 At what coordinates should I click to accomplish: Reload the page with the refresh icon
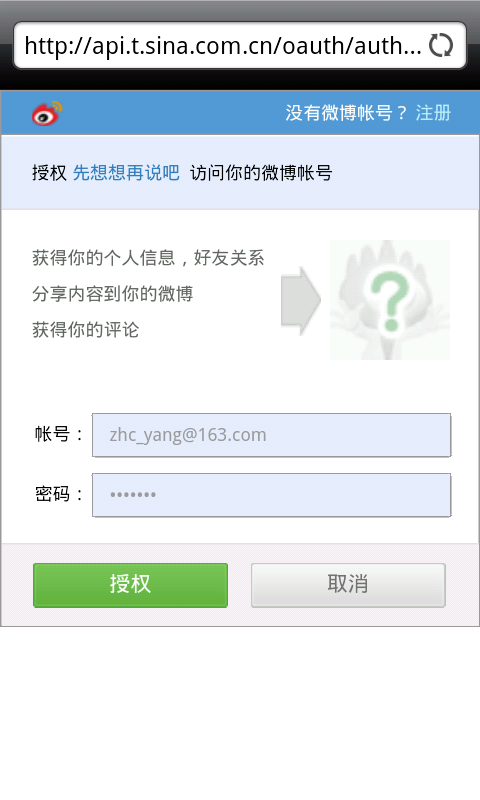(x=441, y=45)
